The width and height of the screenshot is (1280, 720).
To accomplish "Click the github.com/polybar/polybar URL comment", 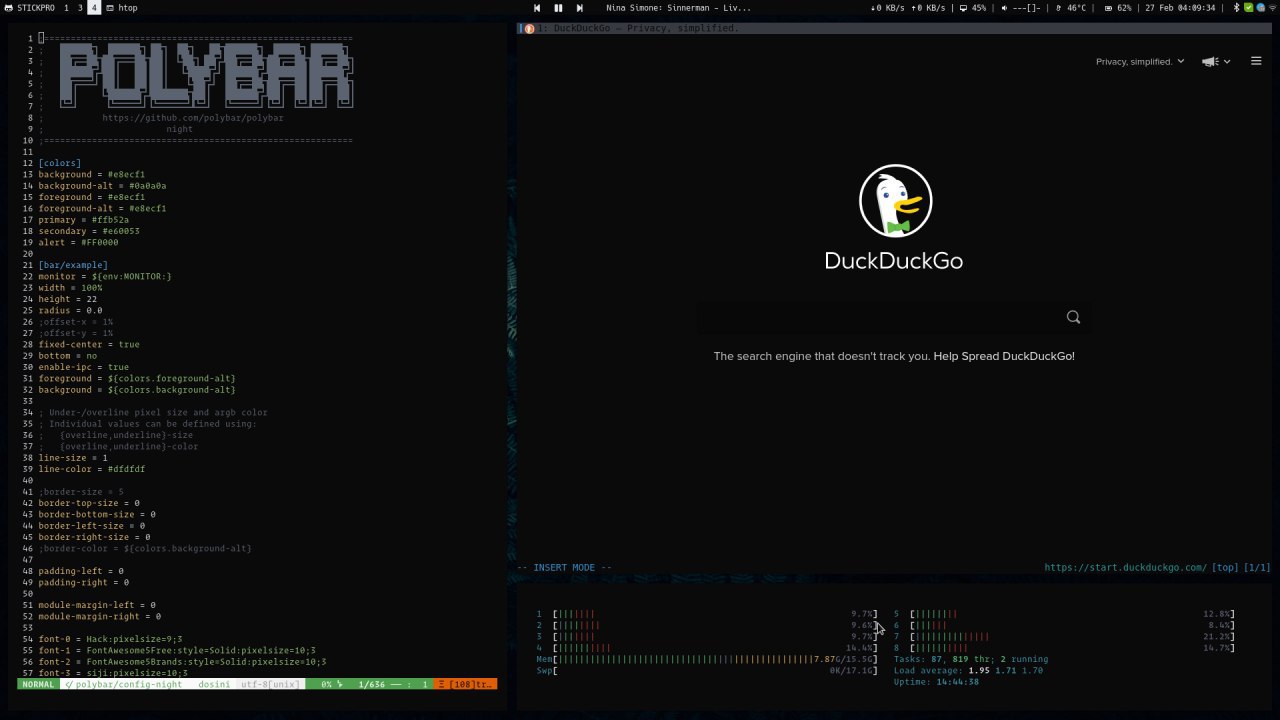I will [193, 118].
